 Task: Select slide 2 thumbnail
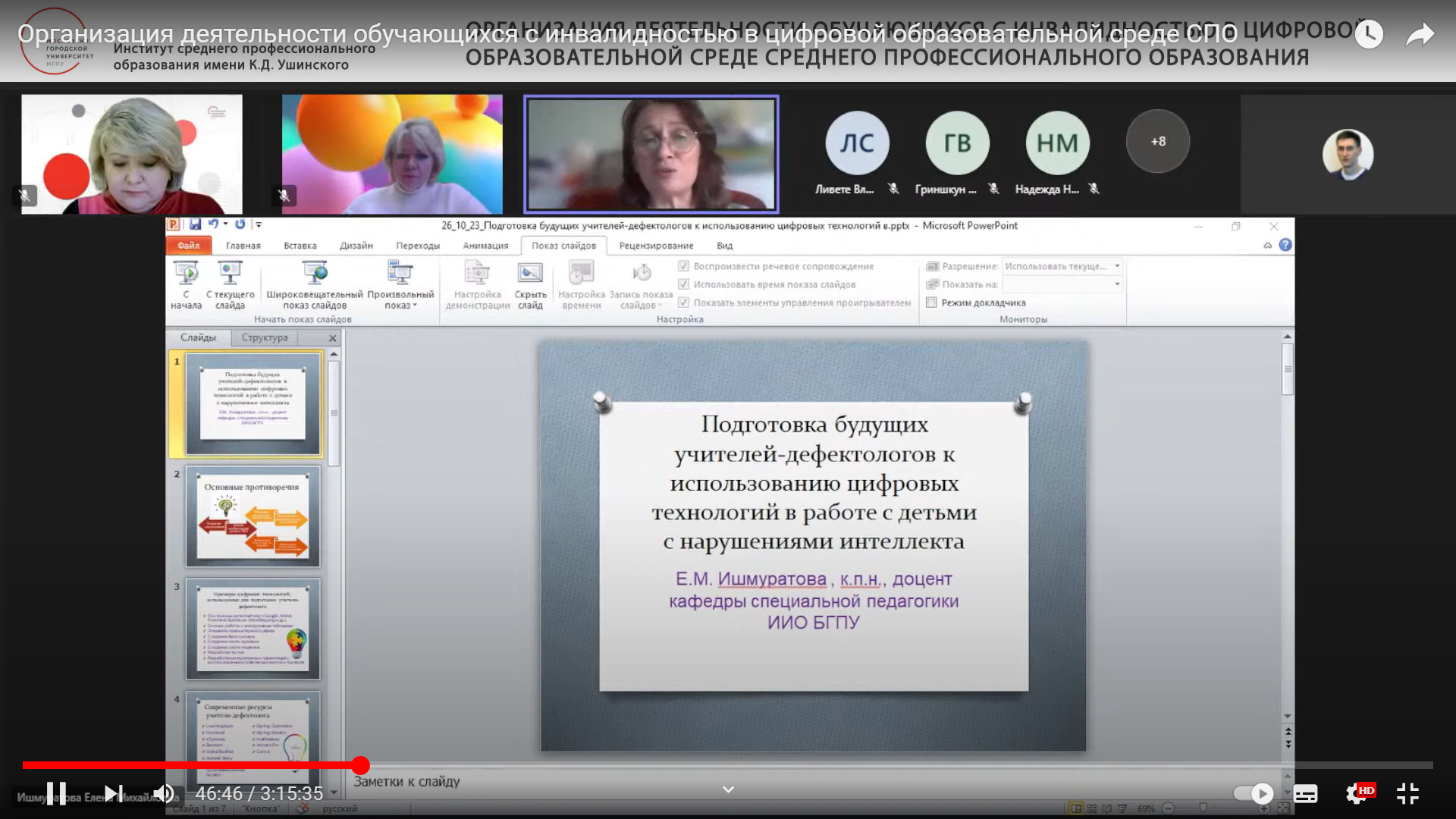click(253, 516)
